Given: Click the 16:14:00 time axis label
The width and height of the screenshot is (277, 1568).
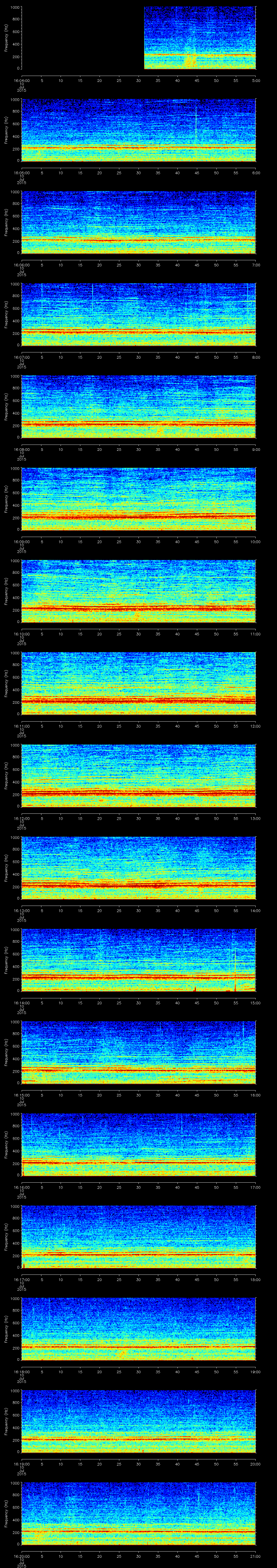Looking at the screenshot, I should 21,1003.
